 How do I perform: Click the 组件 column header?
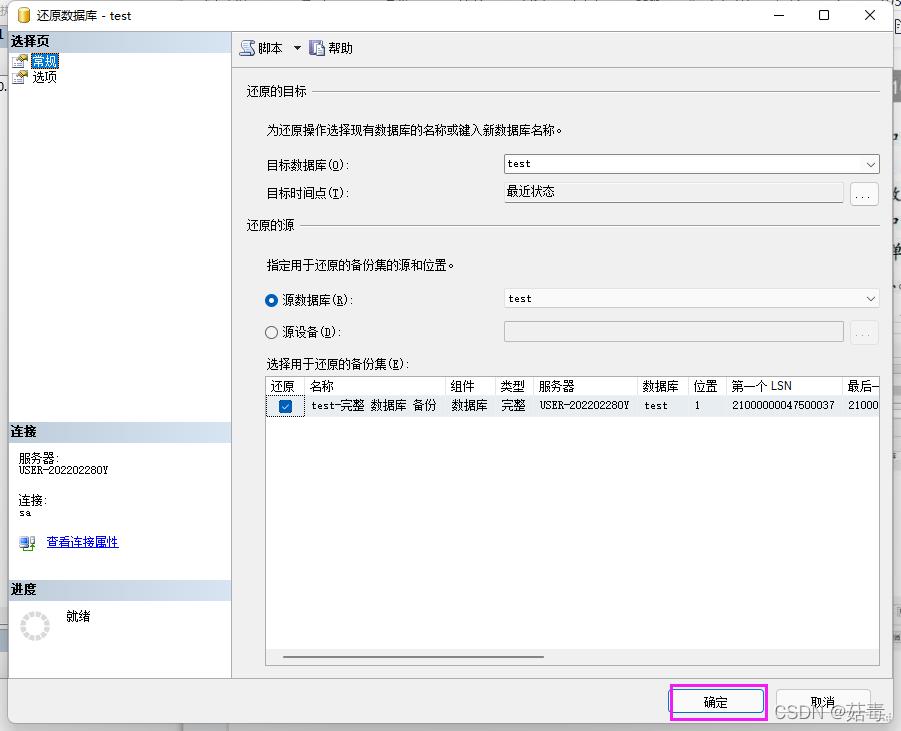pyautogui.click(x=470, y=386)
